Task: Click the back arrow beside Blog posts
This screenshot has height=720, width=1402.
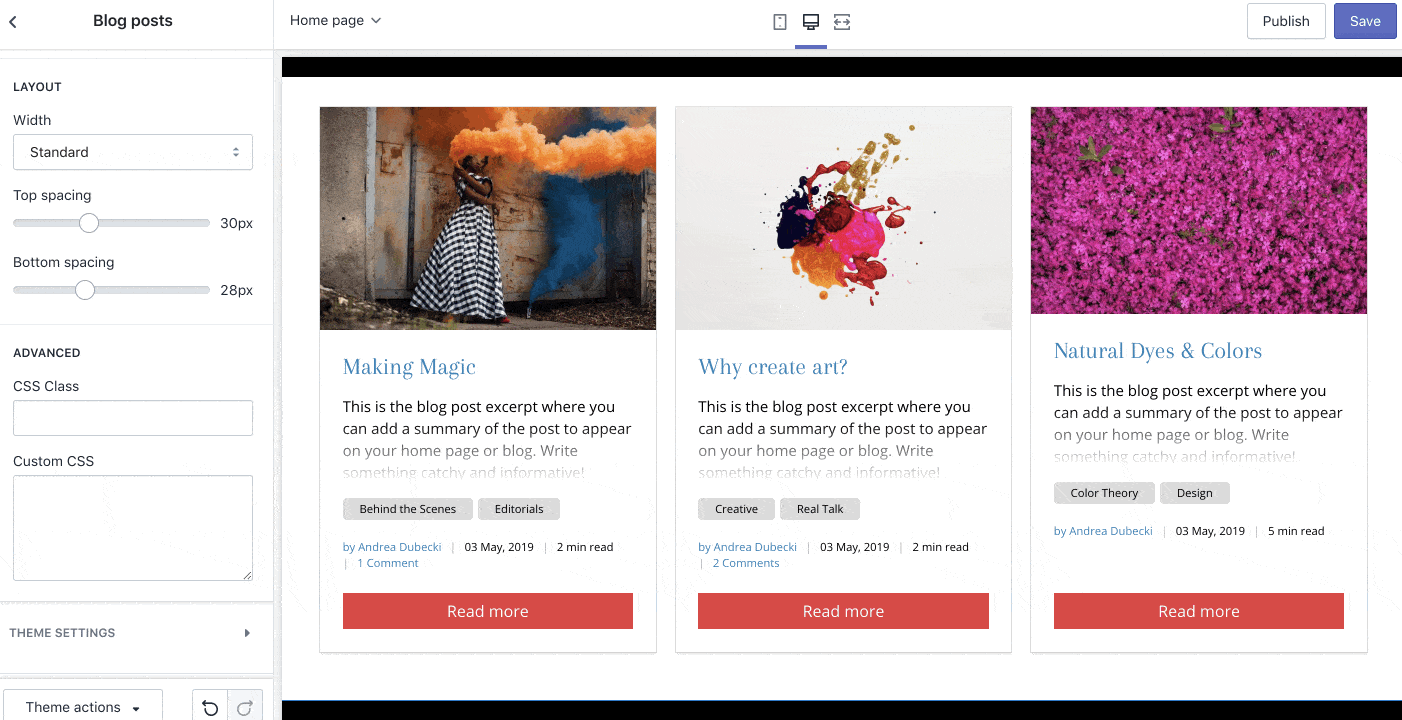Action: coord(13,21)
